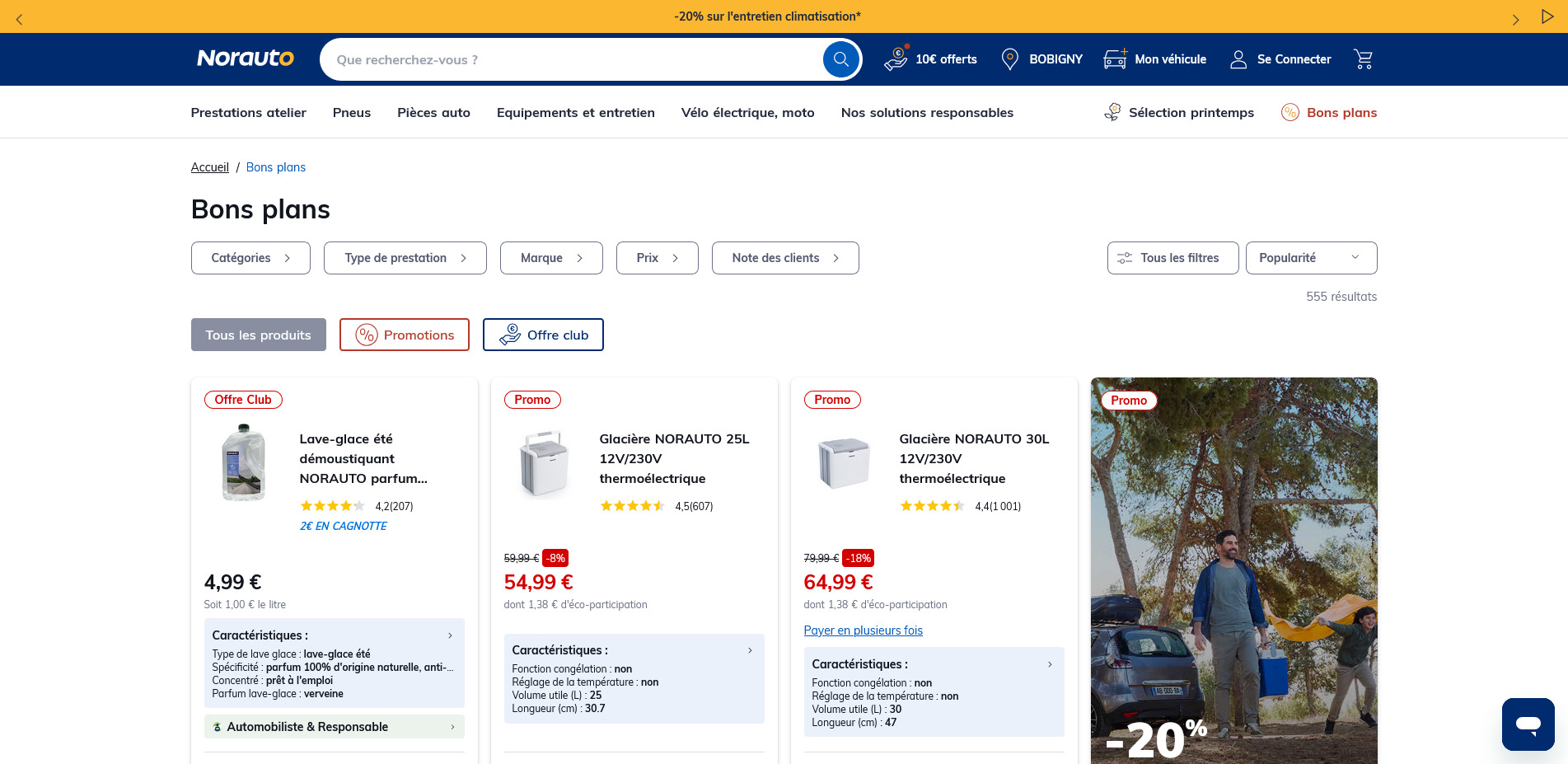Click the Glacière NORAUTO 30L product image
The image size is (1568, 764).
point(844,462)
